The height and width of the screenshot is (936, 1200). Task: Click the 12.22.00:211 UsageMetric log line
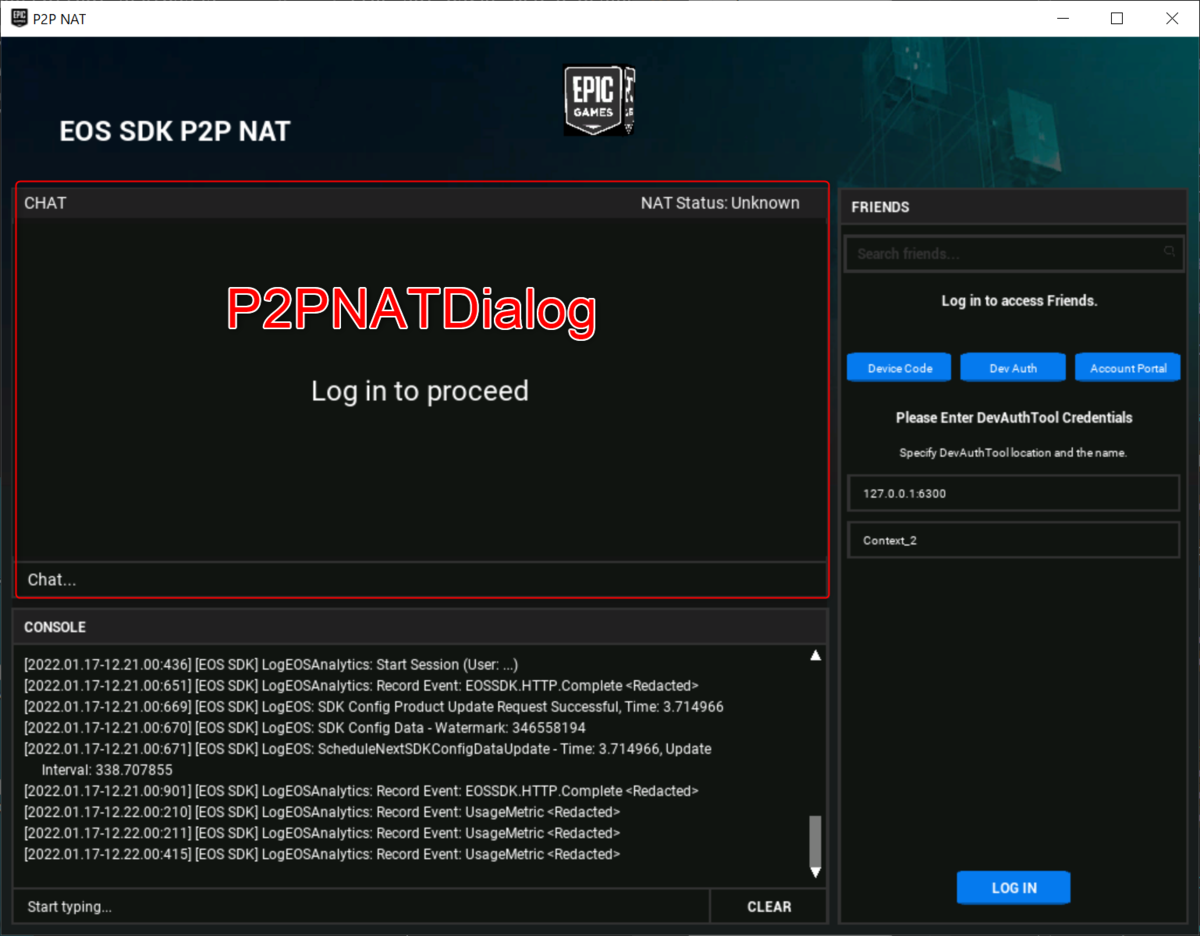pos(322,833)
